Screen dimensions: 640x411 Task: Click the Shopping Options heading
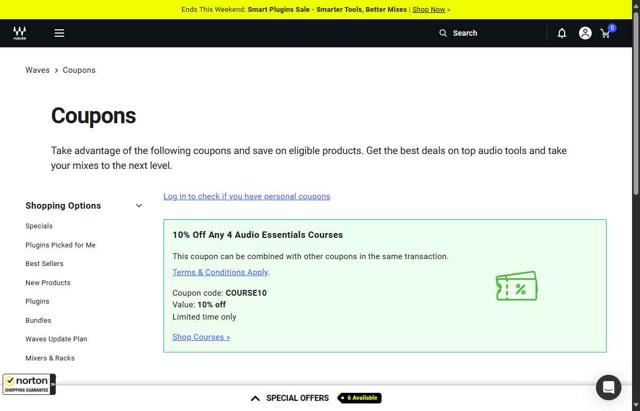tap(63, 206)
